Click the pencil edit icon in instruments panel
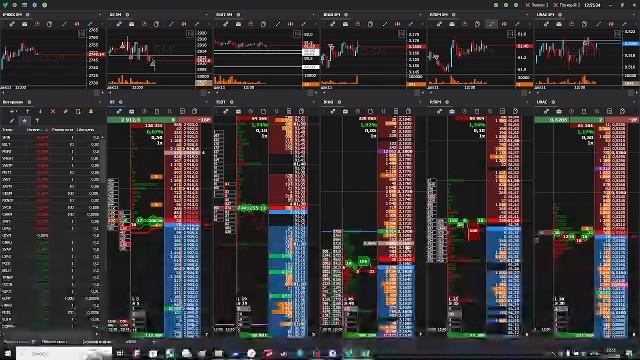 click(12, 121)
